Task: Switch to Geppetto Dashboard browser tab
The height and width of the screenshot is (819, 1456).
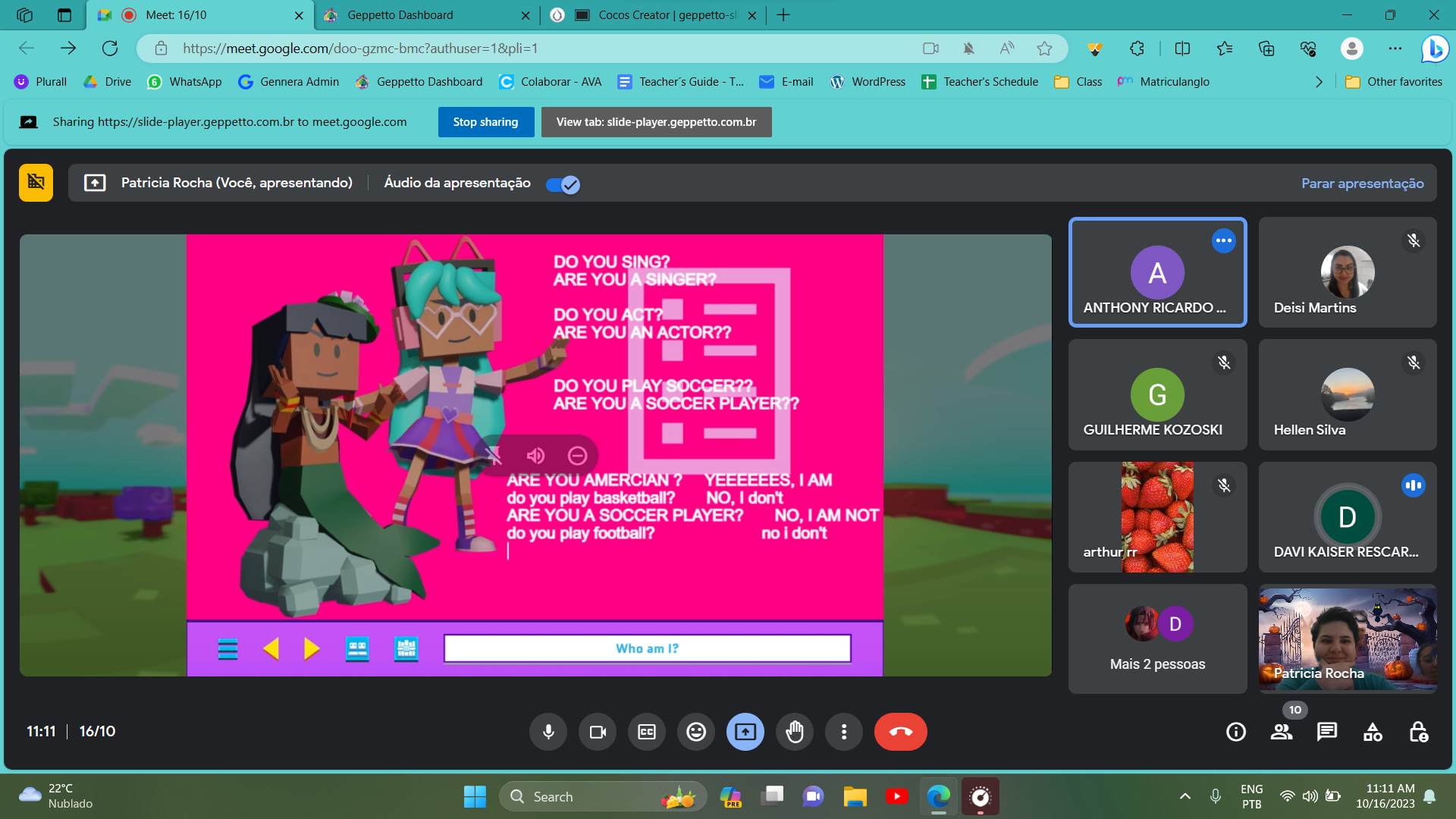Action: click(x=428, y=15)
